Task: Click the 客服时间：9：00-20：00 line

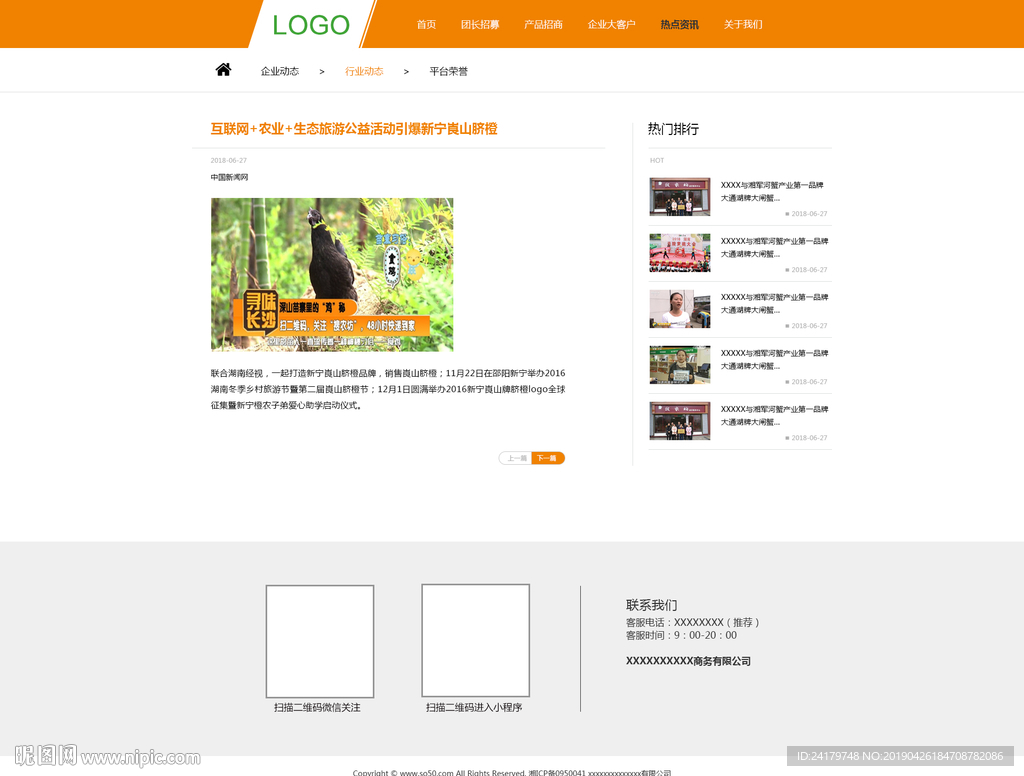Action: click(x=681, y=635)
